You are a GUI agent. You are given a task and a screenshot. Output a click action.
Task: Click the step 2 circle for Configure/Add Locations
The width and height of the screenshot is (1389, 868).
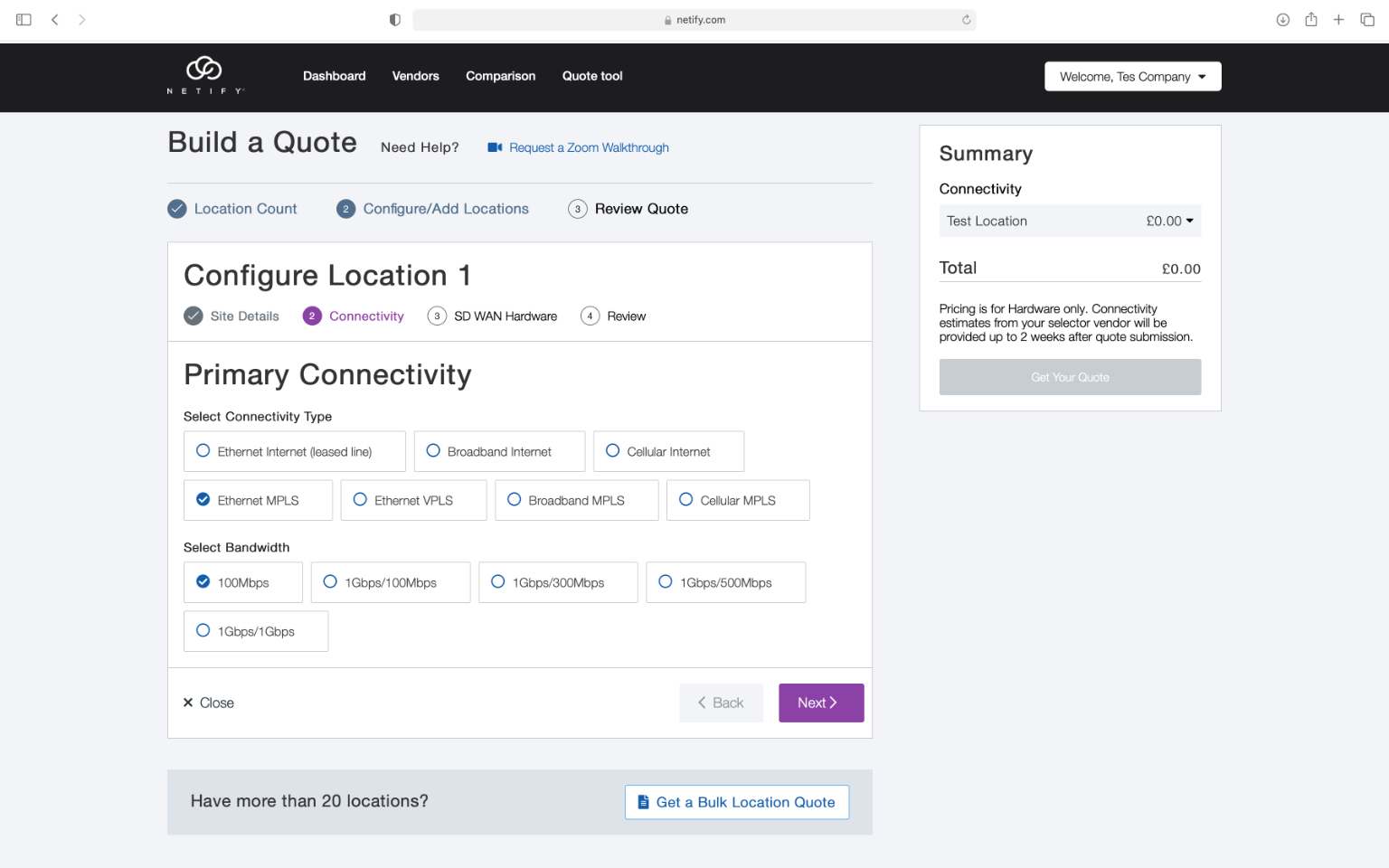[x=345, y=209]
